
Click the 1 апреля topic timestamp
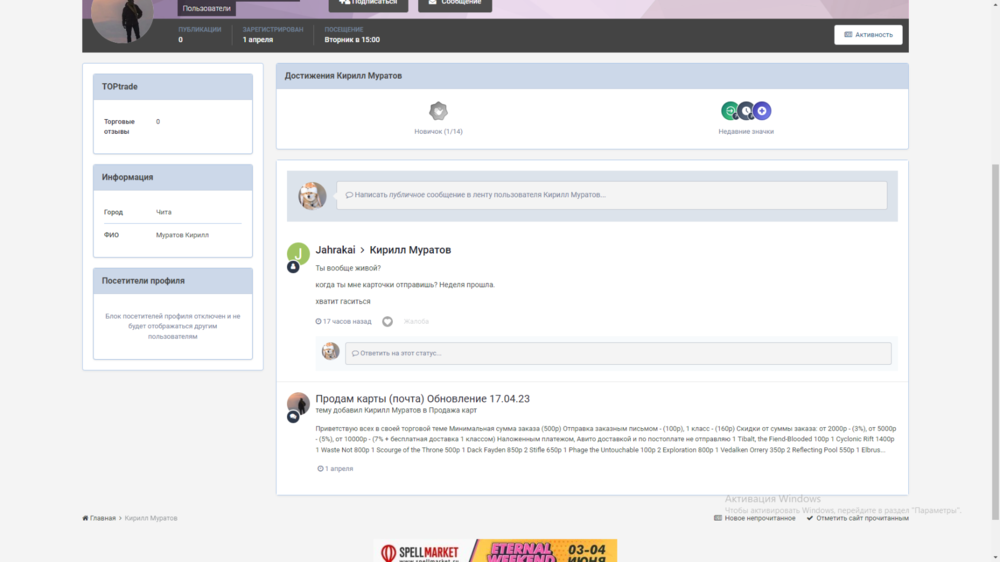tap(335, 469)
